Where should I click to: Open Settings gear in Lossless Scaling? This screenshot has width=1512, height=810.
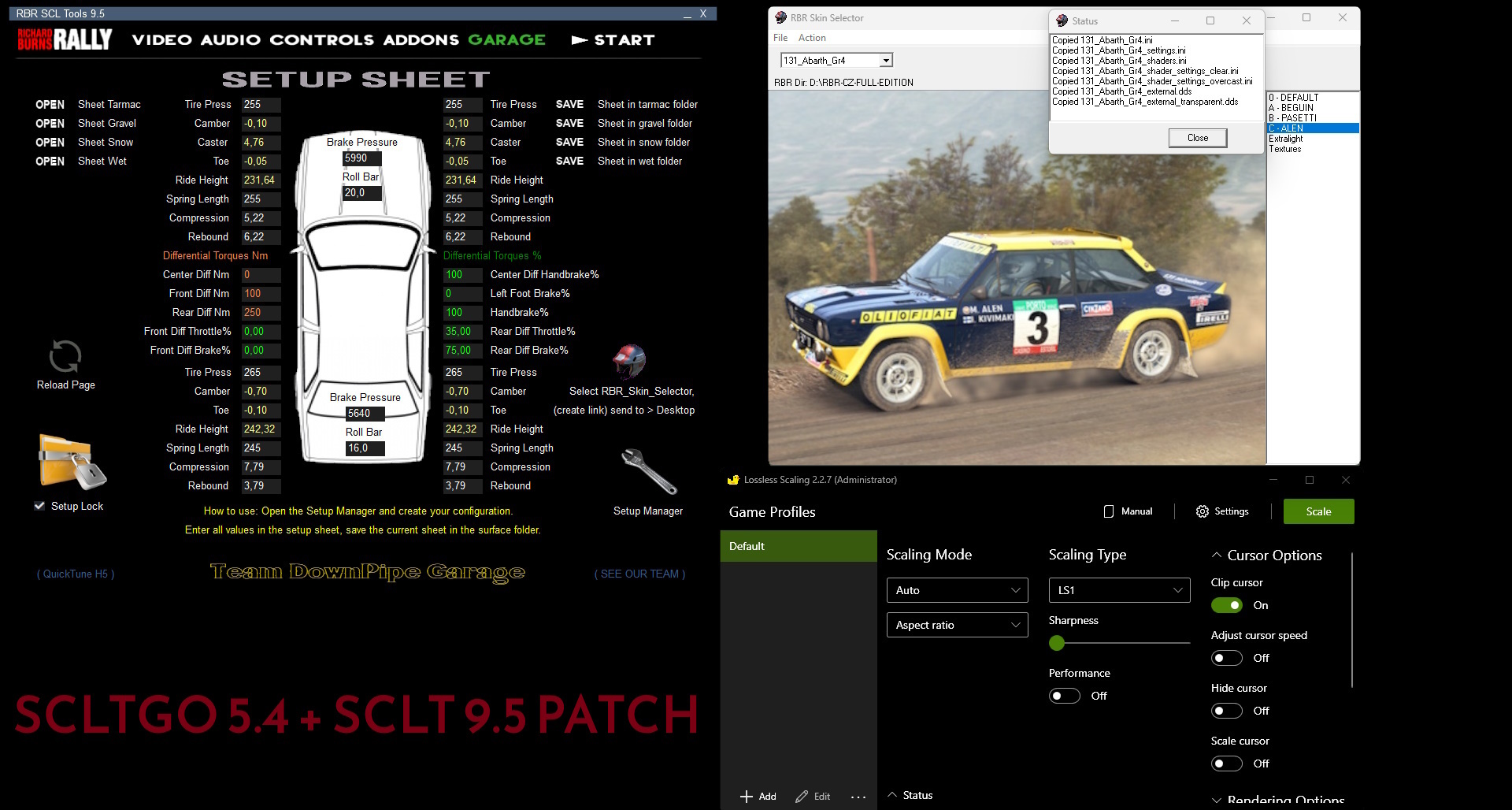[x=1202, y=511]
